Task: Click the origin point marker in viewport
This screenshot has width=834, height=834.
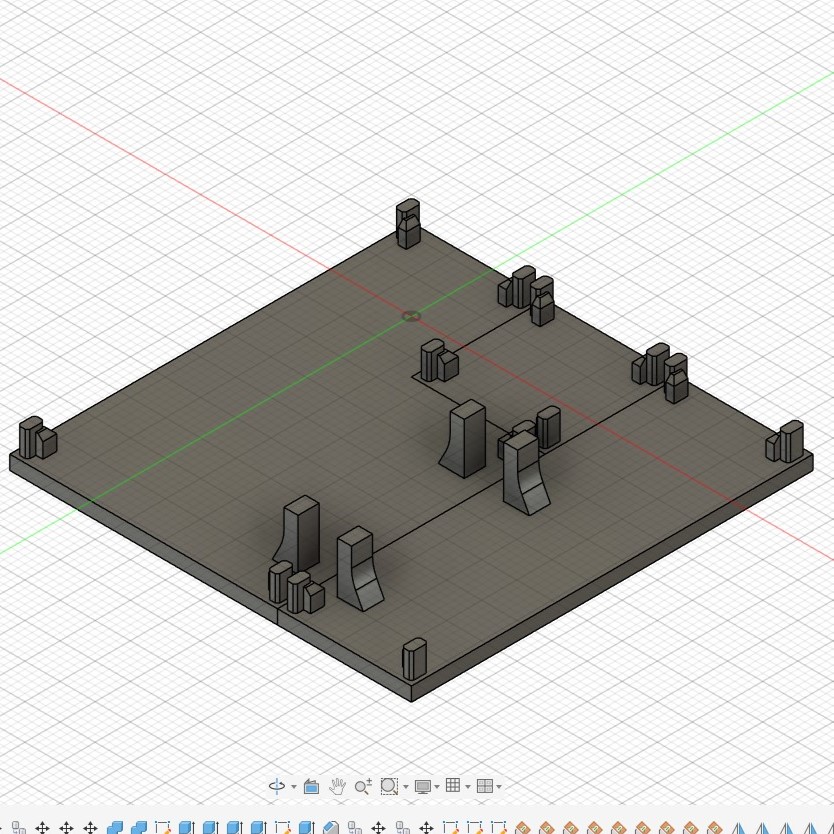Action: [x=411, y=316]
